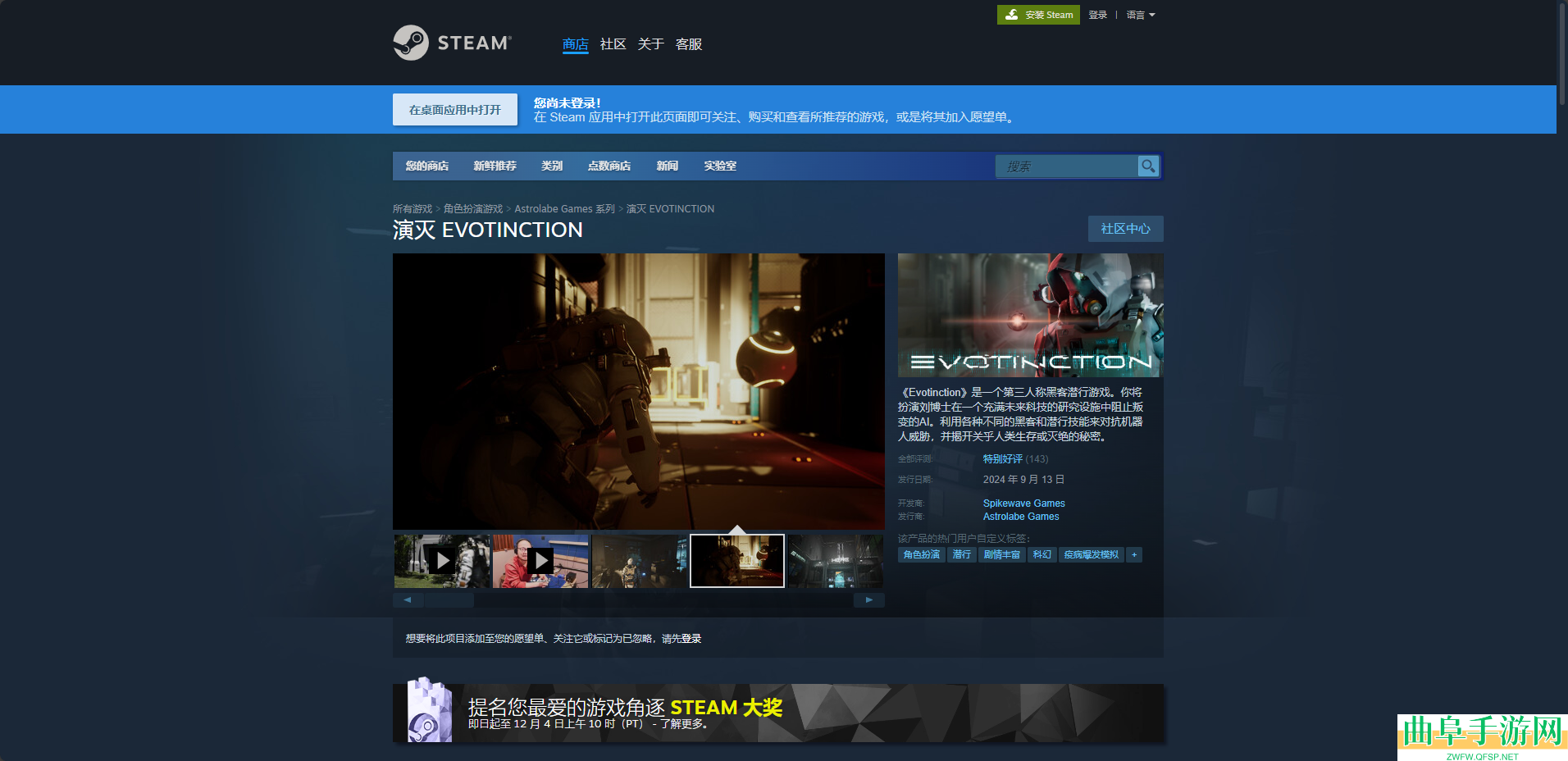
Task: Click the thumbnail strip scrollbar handle
Action: [x=449, y=600]
